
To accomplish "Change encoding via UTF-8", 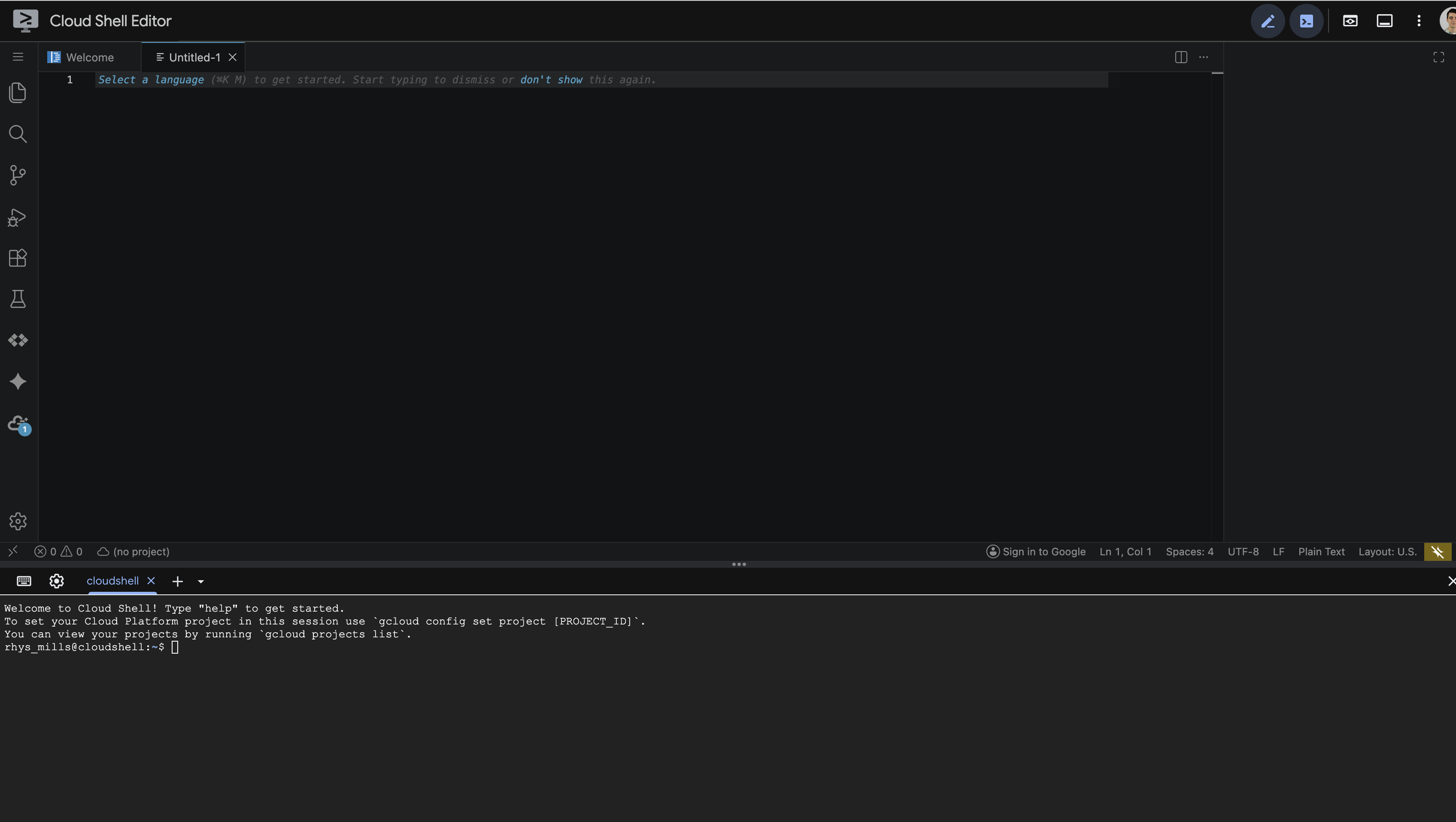I will (x=1243, y=552).
